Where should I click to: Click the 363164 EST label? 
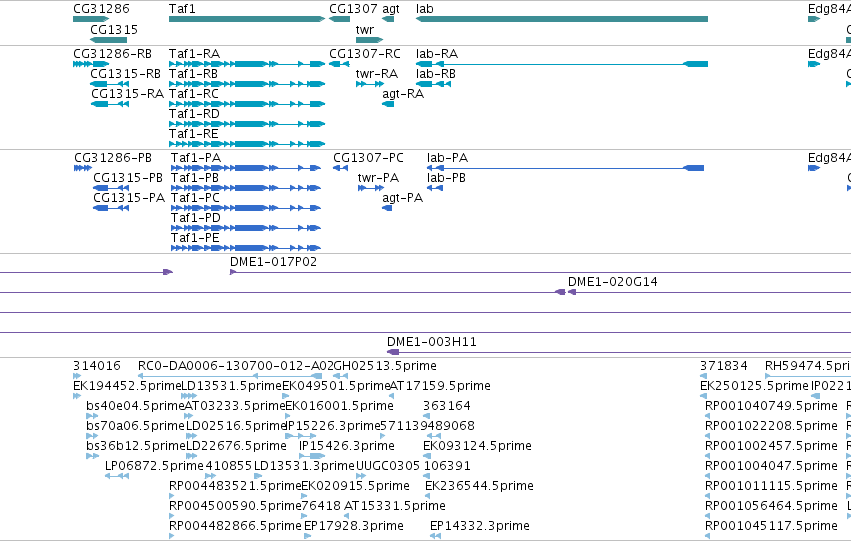(x=447, y=406)
